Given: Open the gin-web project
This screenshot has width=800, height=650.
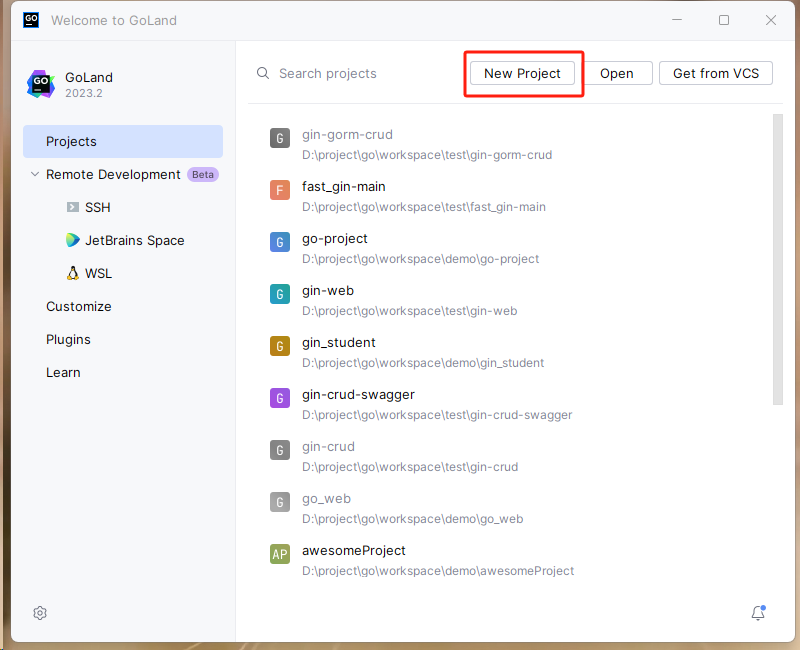Looking at the screenshot, I should [510, 301].
